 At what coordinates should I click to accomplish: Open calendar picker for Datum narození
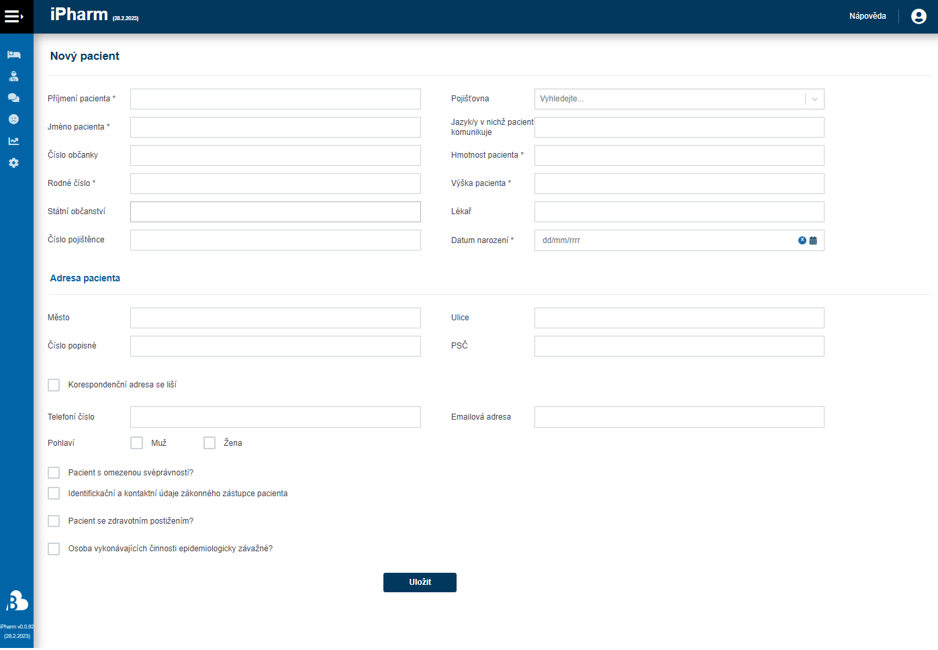click(813, 241)
